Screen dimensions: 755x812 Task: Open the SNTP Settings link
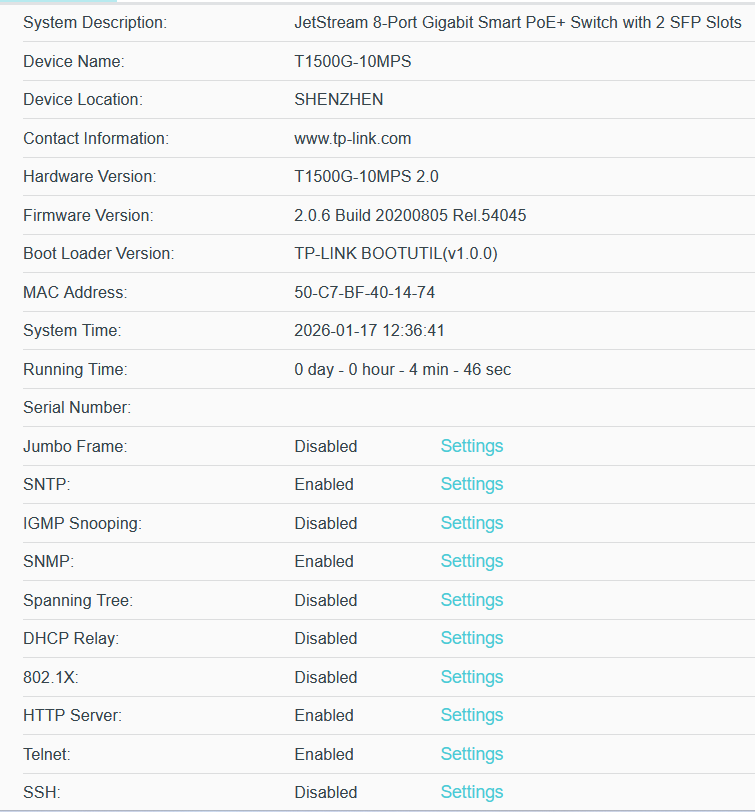471,484
